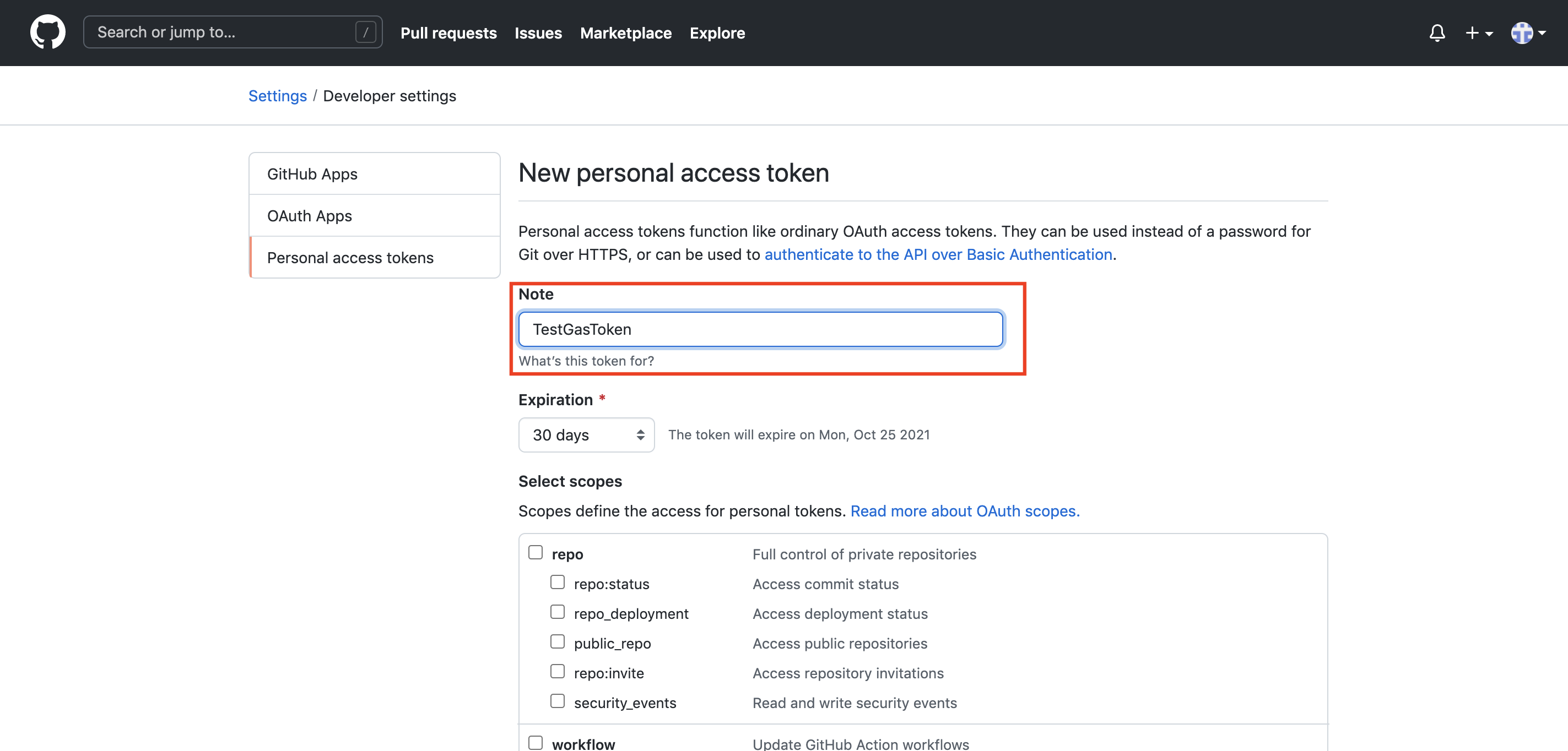Click the slash shortcut key icon

tap(365, 33)
